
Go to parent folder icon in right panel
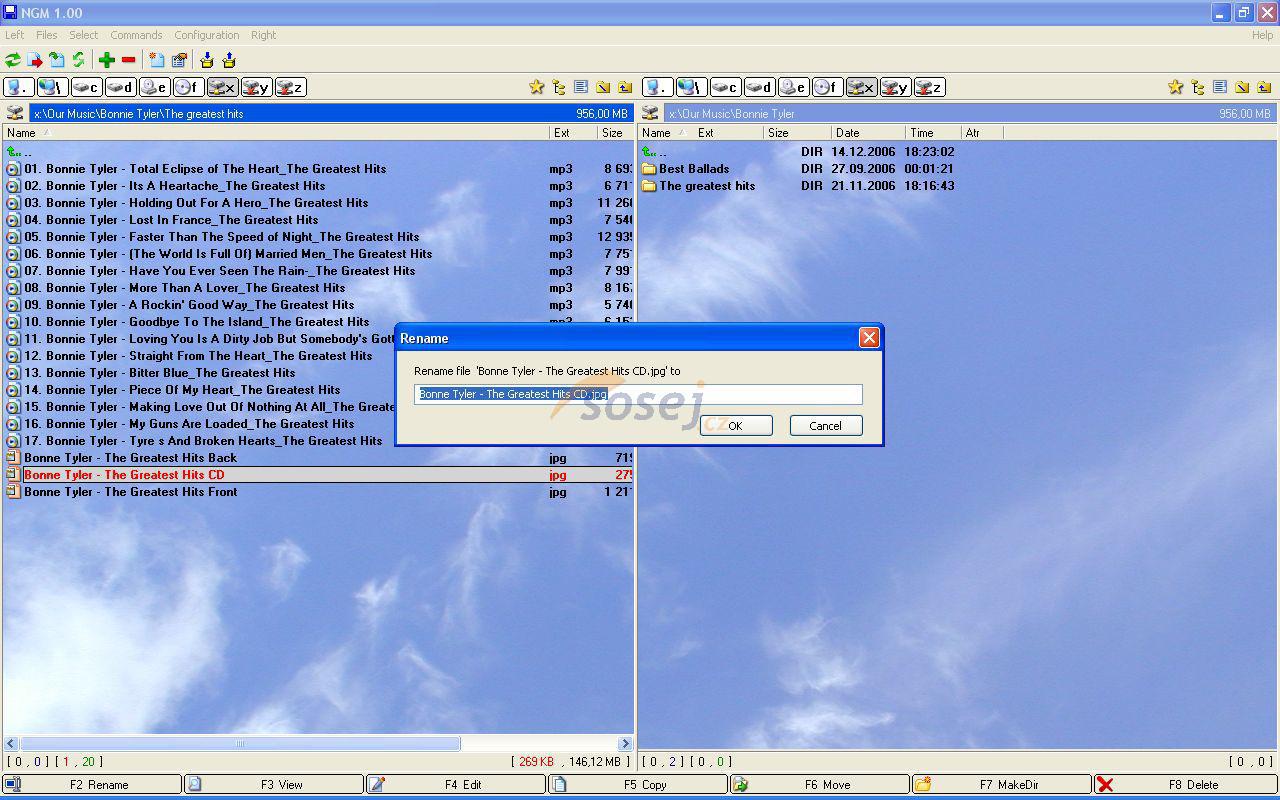tap(1264, 87)
